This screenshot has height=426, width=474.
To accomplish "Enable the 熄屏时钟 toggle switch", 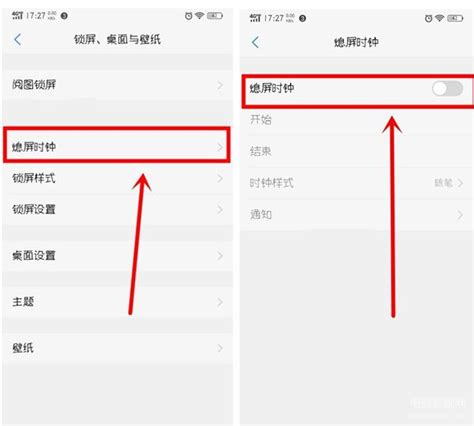I will [447, 89].
